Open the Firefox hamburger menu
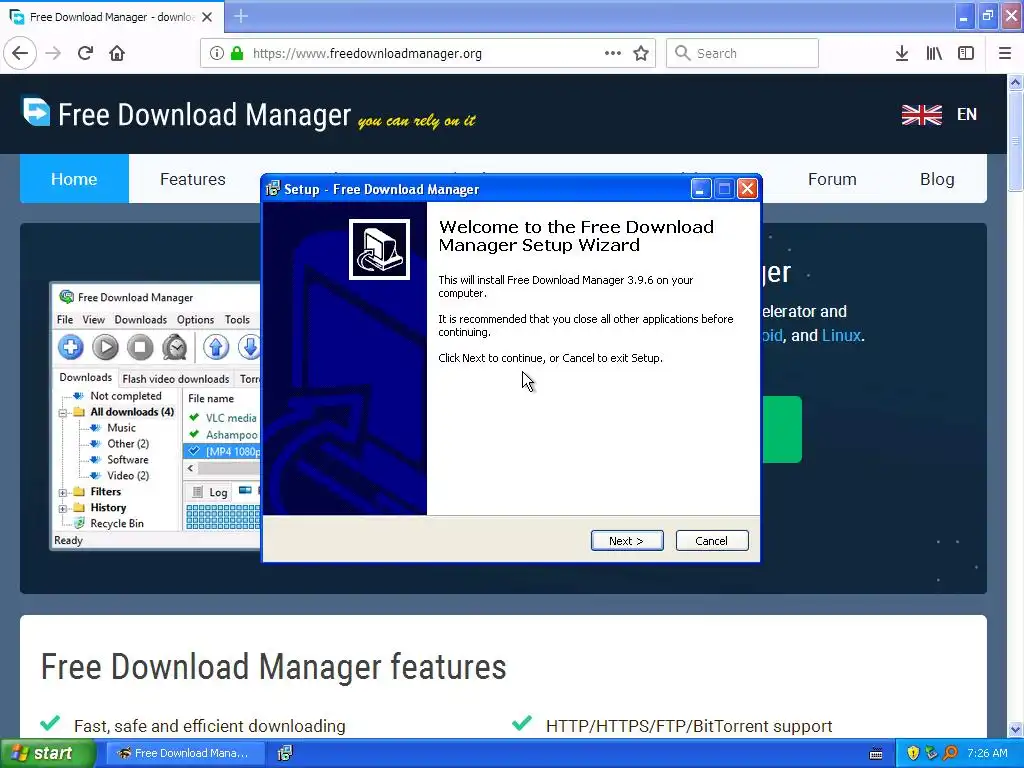Screen dimensions: 1024x768 tap(1005, 53)
